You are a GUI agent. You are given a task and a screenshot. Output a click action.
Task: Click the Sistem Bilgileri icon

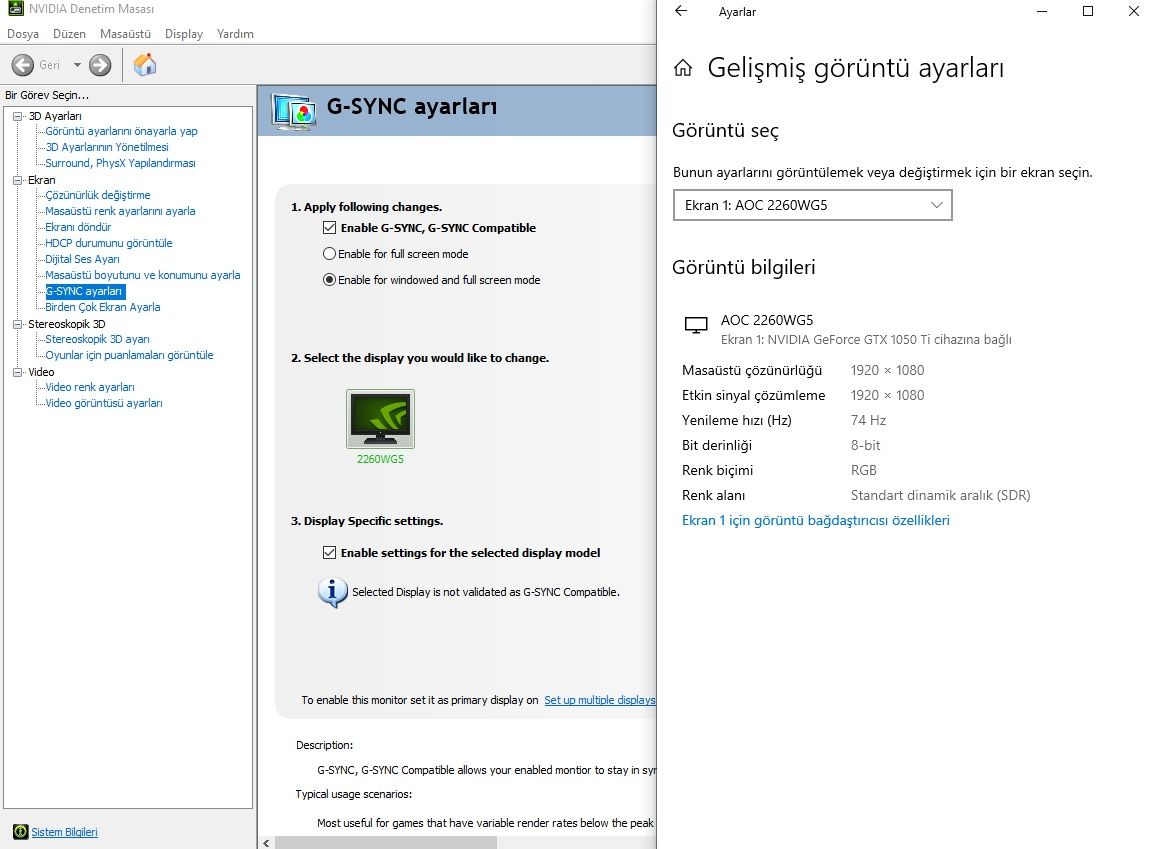[21, 832]
